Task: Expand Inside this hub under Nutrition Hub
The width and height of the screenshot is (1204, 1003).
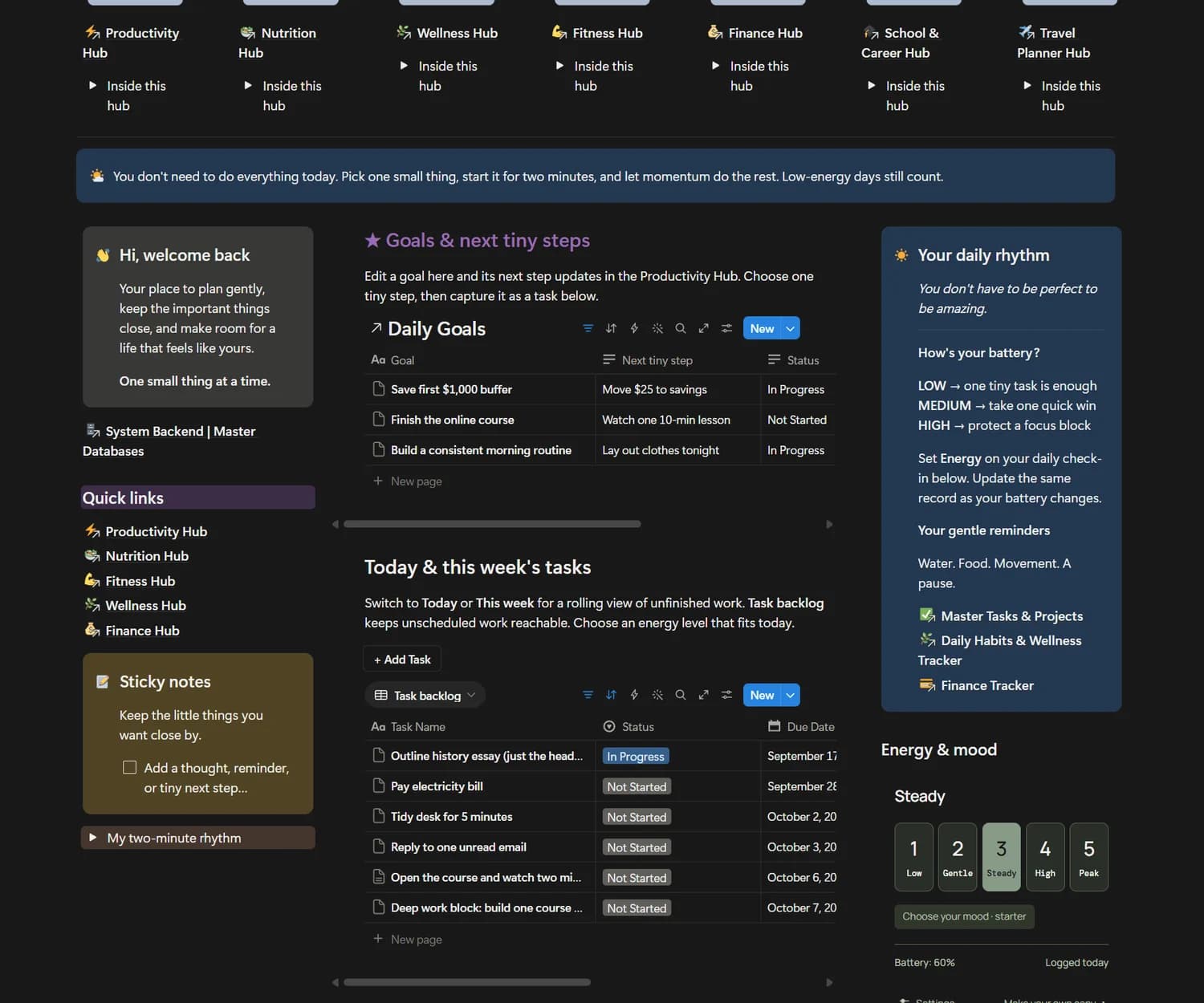Action: (x=249, y=85)
